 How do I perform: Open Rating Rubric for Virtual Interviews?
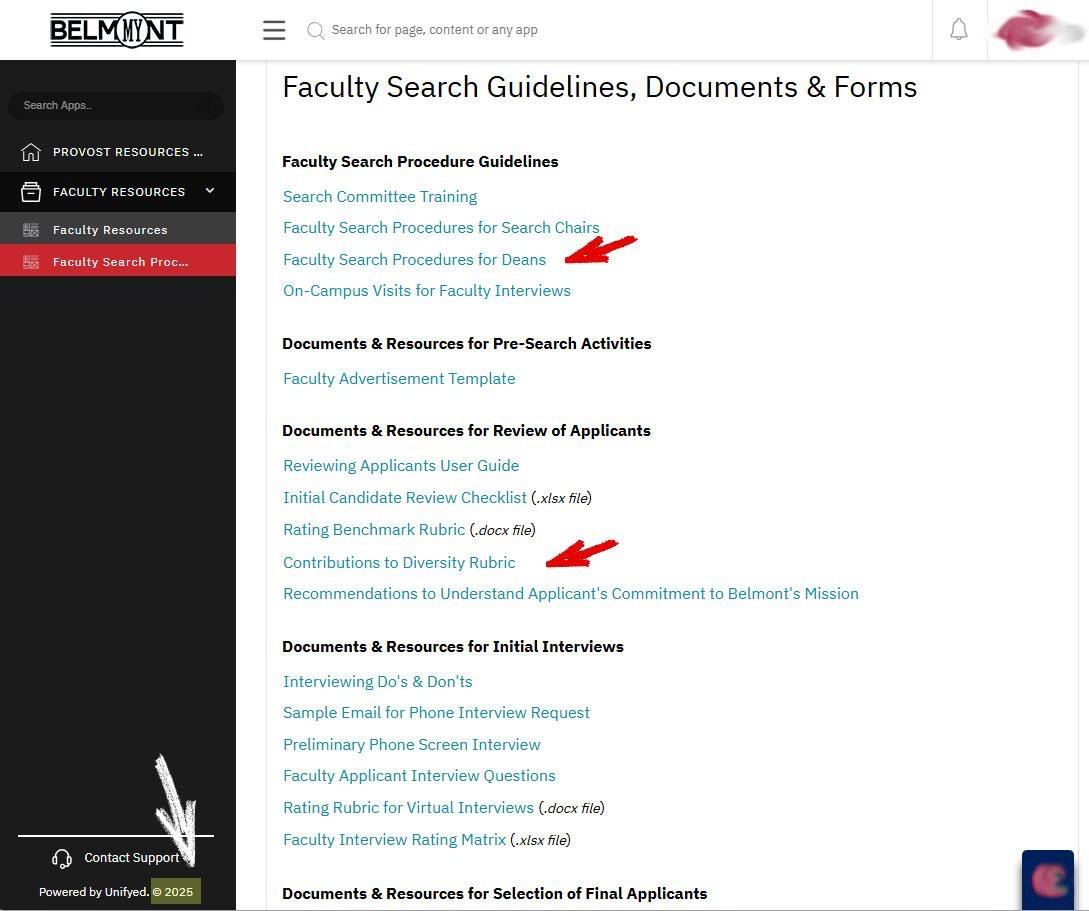[408, 808]
